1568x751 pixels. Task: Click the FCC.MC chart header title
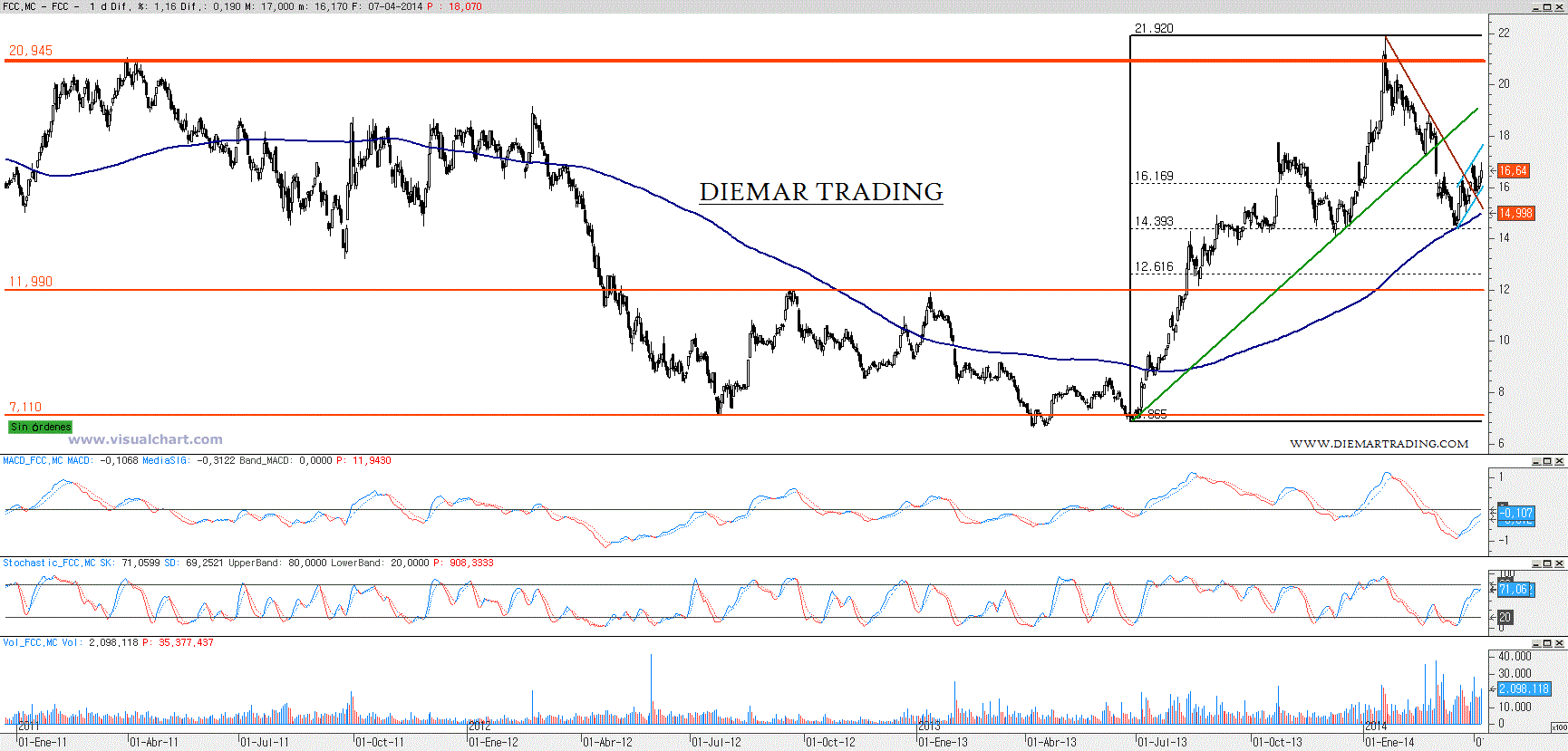[x=36, y=6]
